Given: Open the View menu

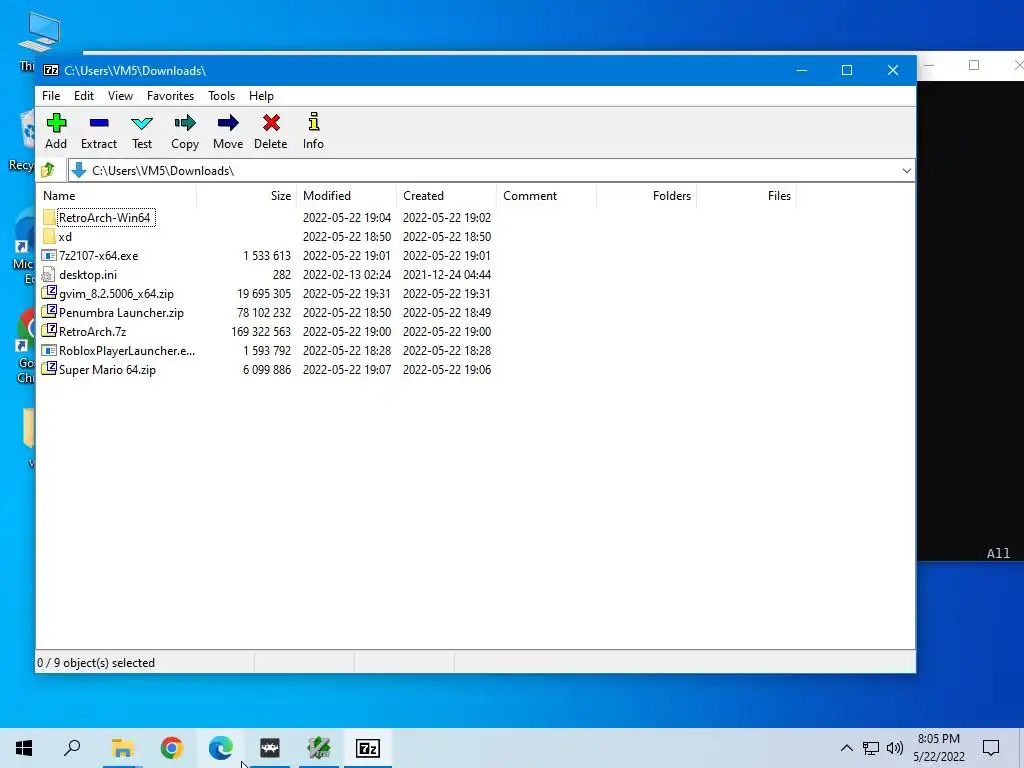Looking at the screenshot, I should coord(120,96).
